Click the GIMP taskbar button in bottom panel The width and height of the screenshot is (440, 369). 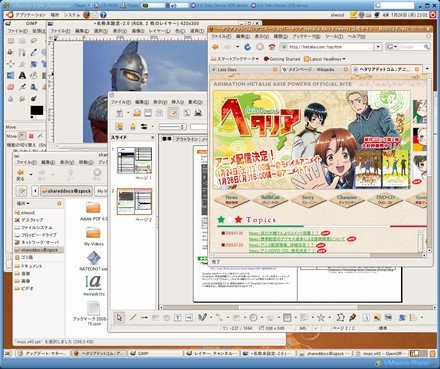tap(155, 353)
